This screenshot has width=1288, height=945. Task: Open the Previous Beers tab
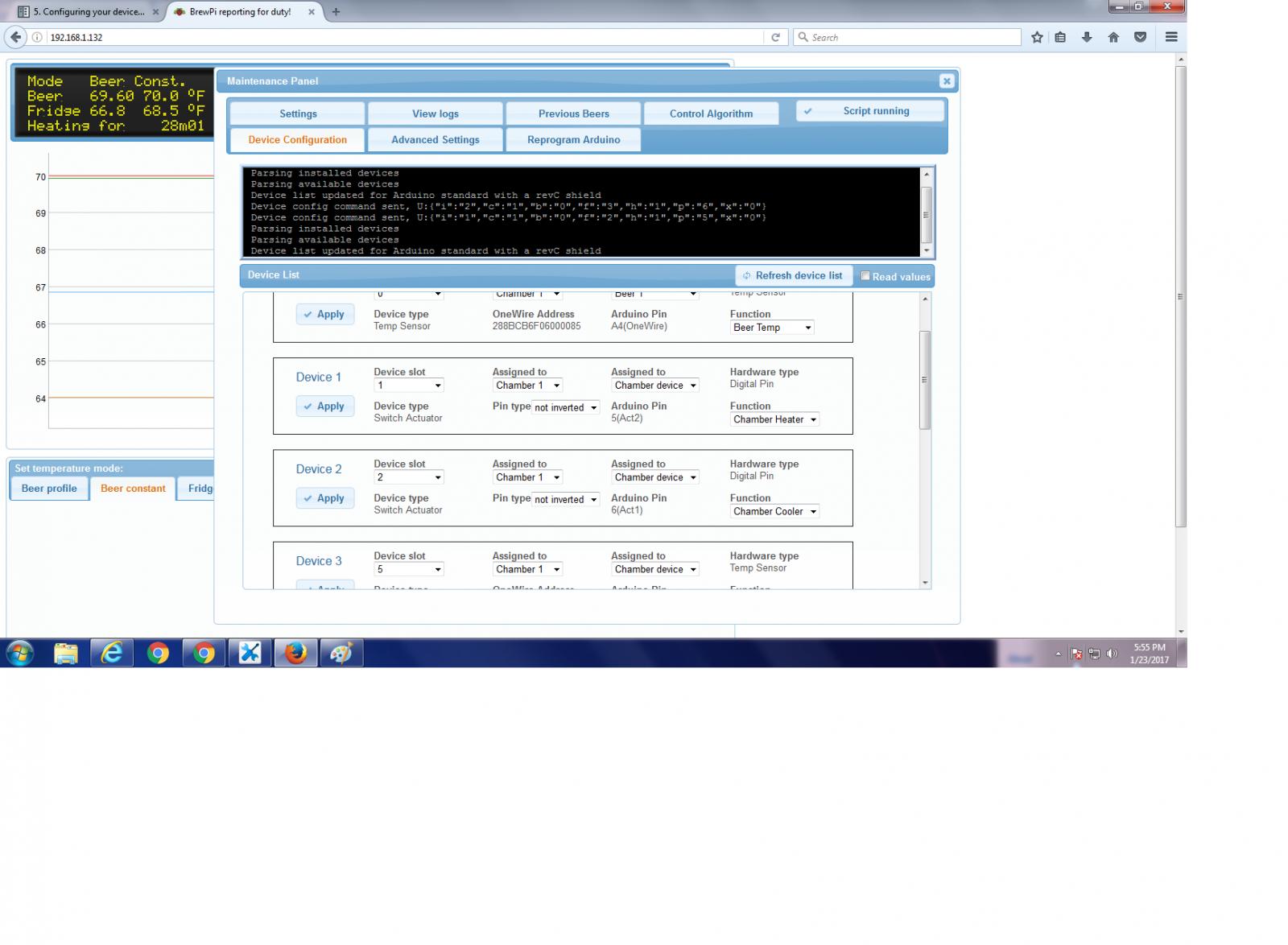pyautogui.click(x=574, y=113)
